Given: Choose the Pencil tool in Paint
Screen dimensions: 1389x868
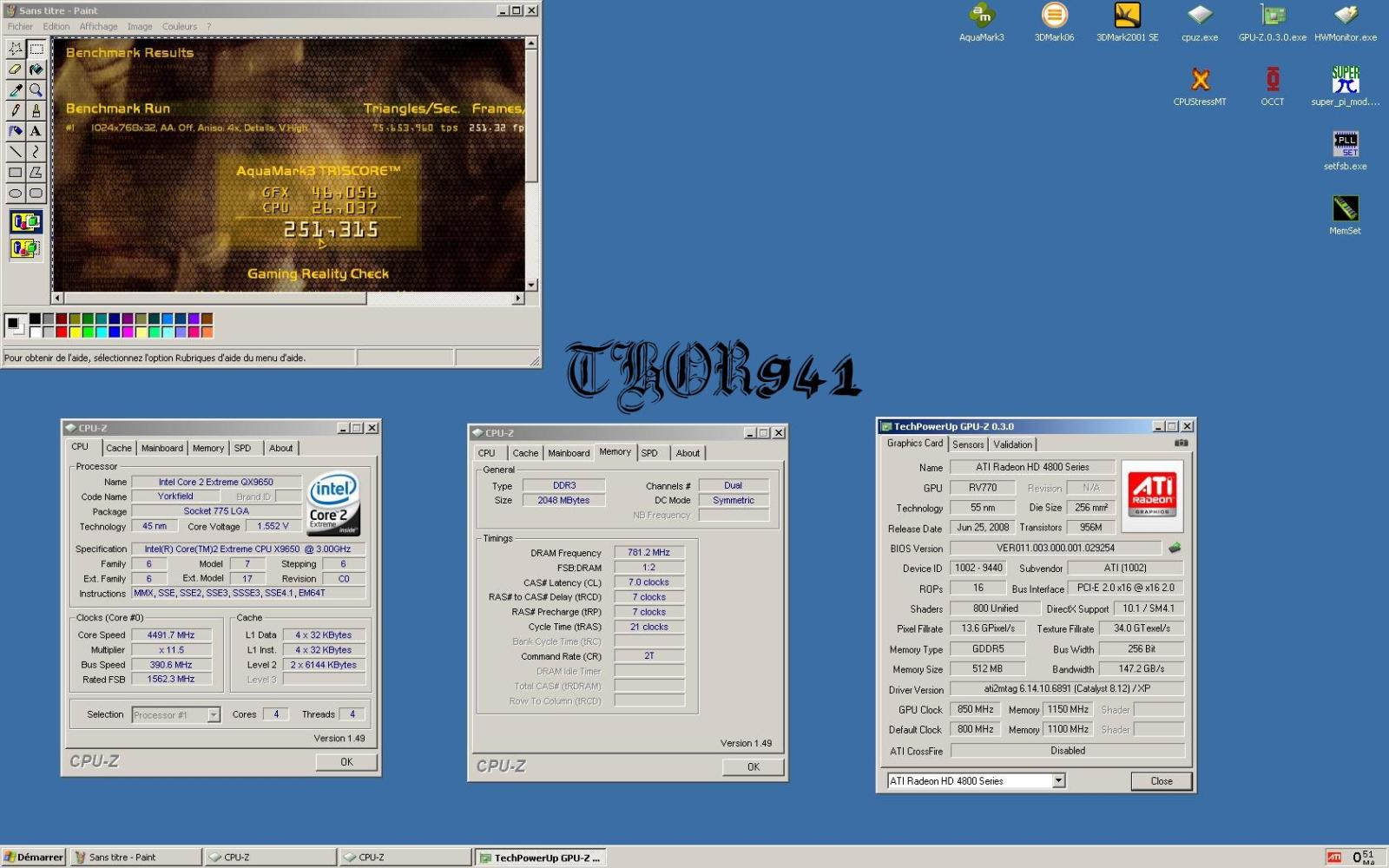Looking at the screenshot, I should pyautogui.click(x=15, y=111).
